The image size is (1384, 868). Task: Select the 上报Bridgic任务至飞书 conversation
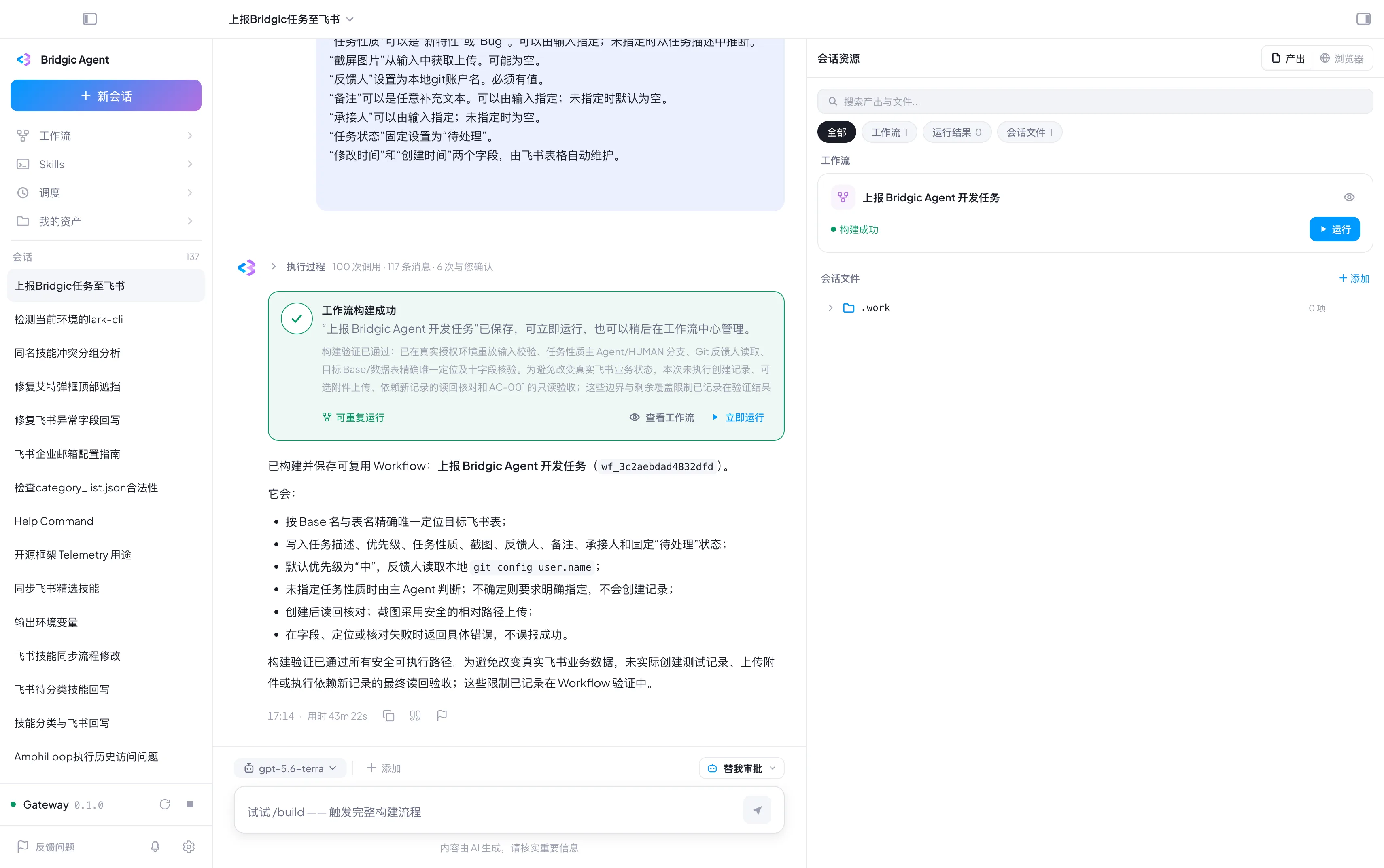coord(106,286)
